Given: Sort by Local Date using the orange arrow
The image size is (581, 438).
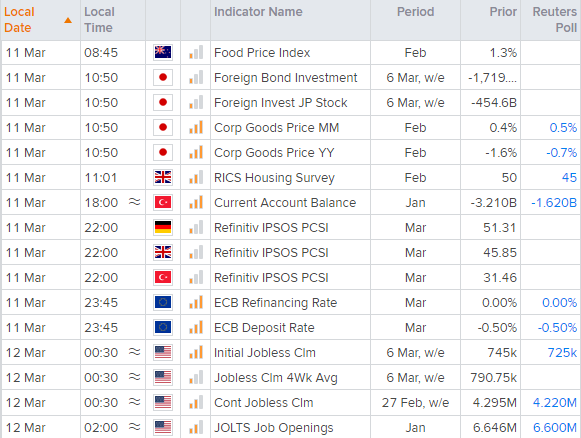Looking at the screenshot, I should click(x=67, y=20).
